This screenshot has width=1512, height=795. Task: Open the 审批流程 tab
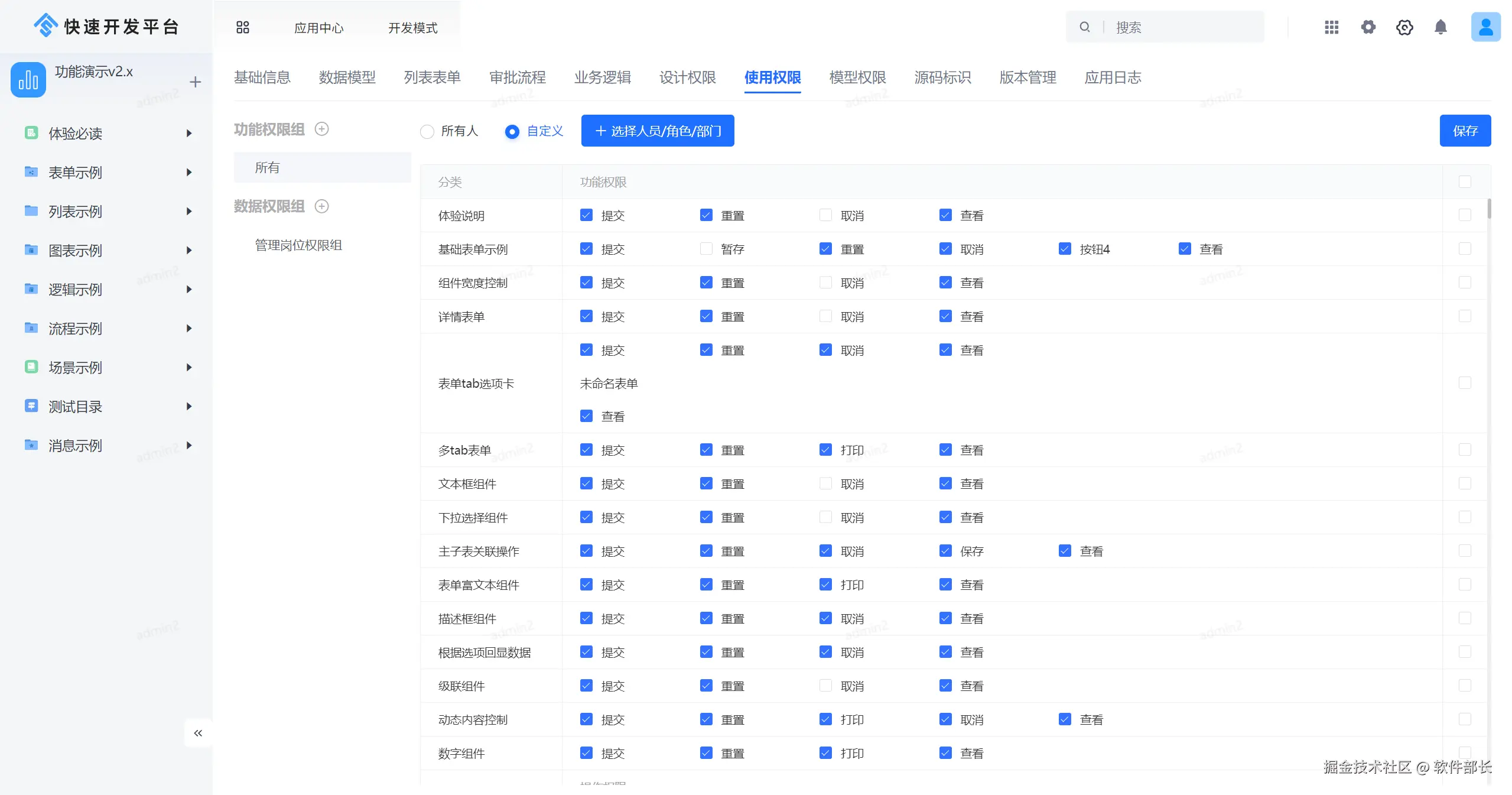point(517,77)
